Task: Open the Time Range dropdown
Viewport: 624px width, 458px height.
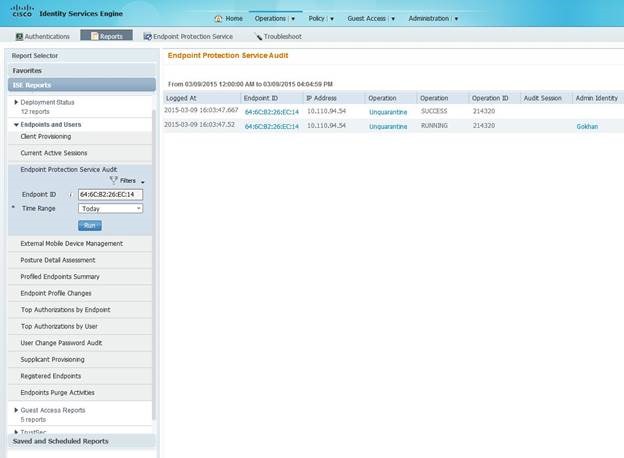Action: coord(111,209)
